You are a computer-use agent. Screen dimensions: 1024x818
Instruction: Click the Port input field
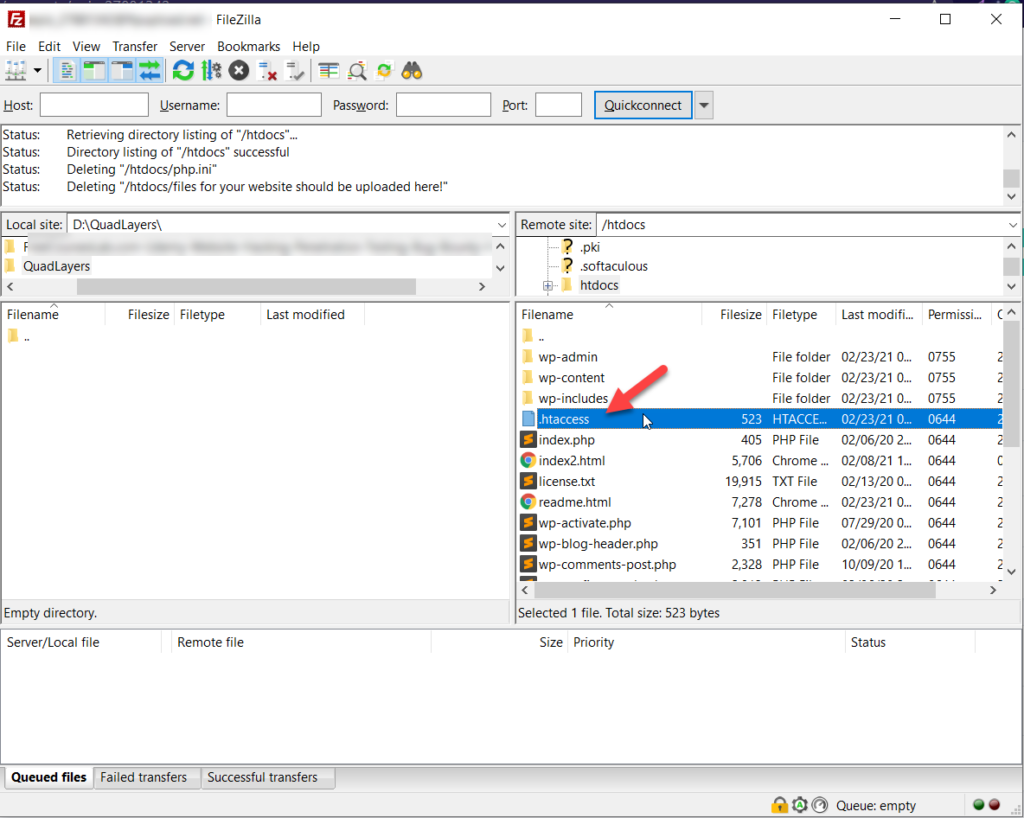click(558, 105)
